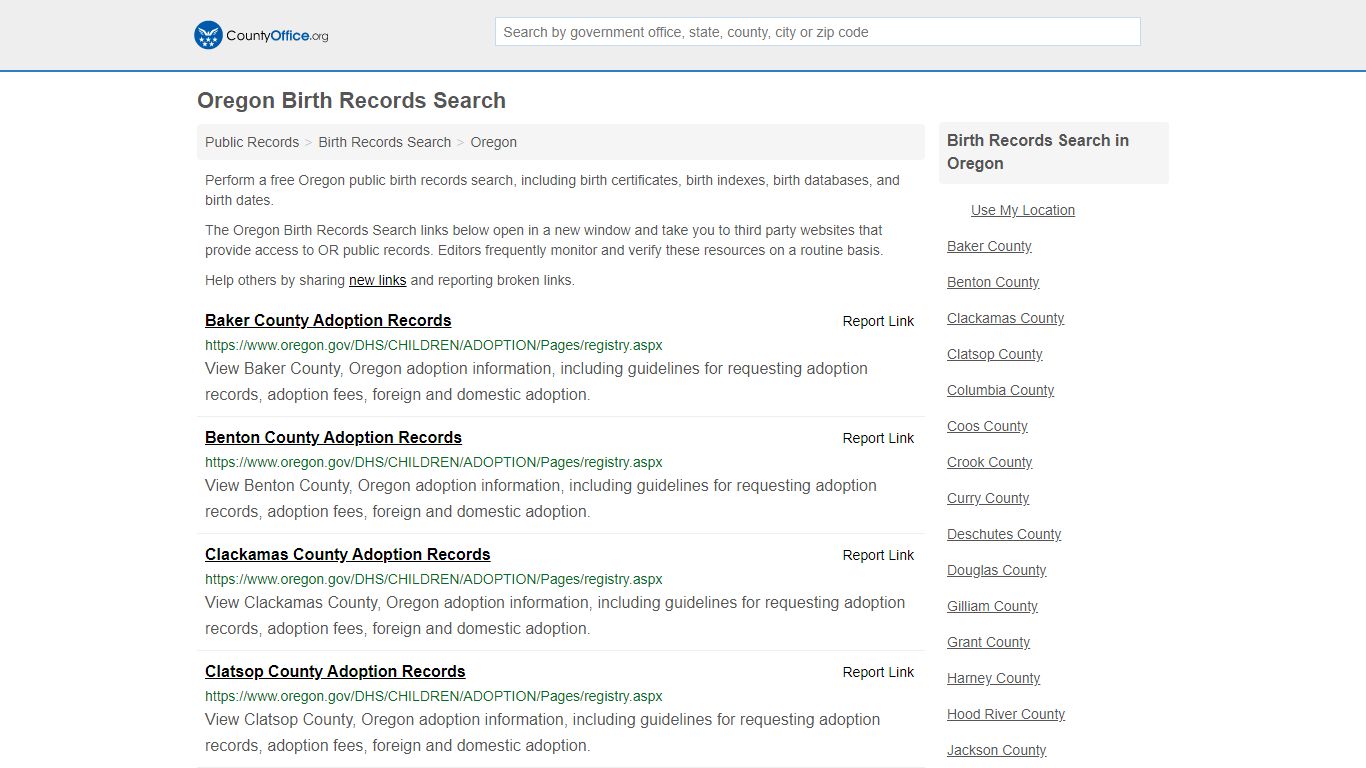Visit Clackamas County oregon.gov registry URL
The image size is (1366, 768).
(x=434, y=579)
